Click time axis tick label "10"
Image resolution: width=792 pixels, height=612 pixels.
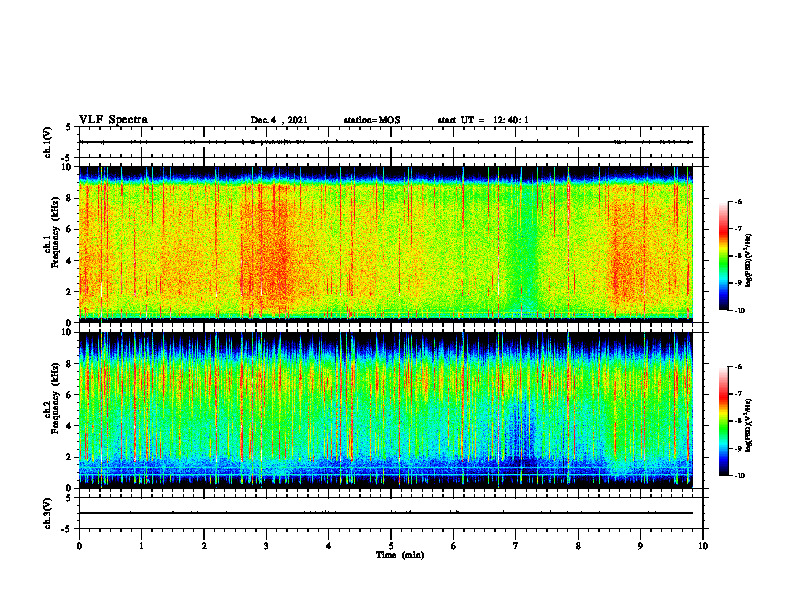[x=703, y=546]
